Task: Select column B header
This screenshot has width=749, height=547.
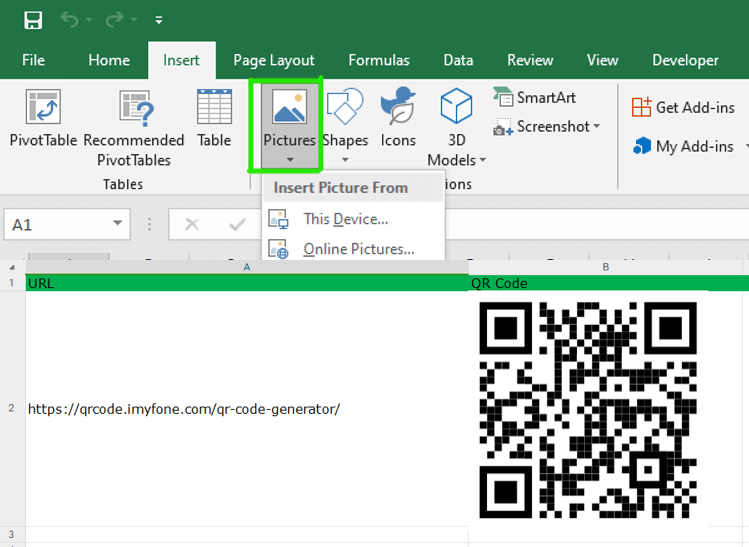Action: tap(606, 267)
